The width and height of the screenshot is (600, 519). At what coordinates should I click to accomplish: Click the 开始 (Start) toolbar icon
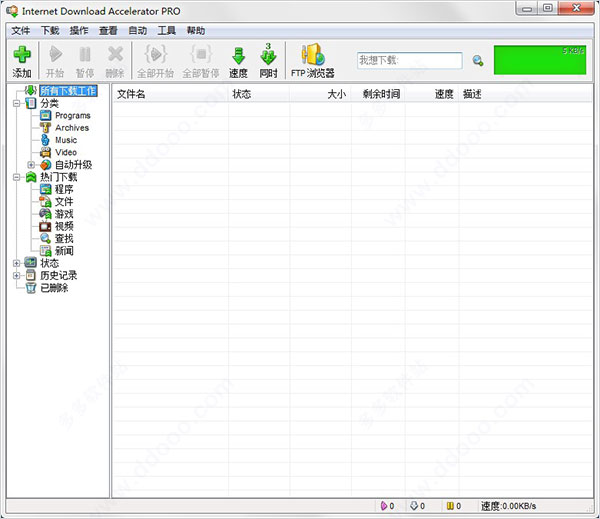pos(55,61)
